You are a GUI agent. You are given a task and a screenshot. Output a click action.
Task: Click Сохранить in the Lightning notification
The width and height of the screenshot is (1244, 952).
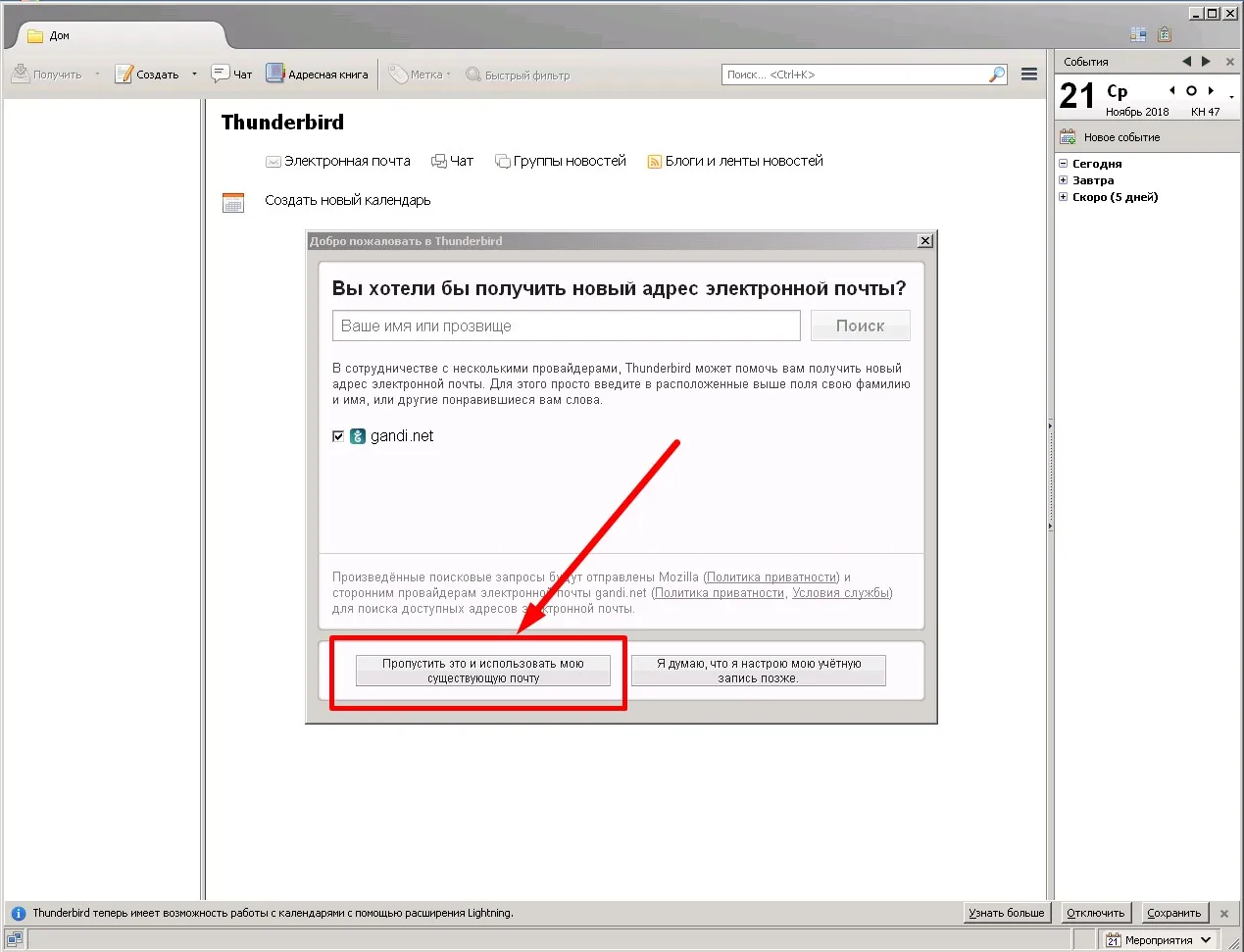click(1173, 913)
